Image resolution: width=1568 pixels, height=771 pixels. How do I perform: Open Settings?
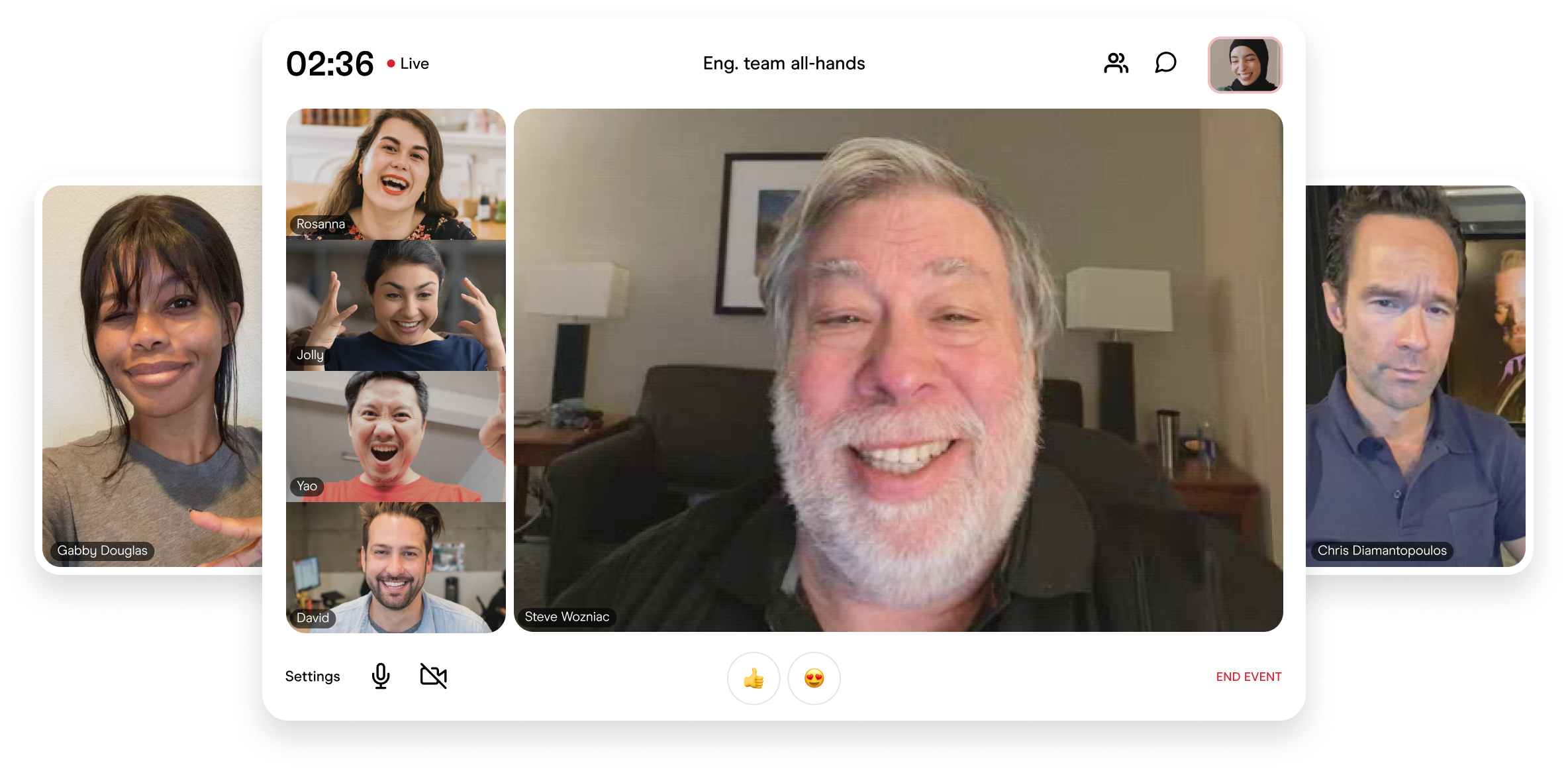click(313, 676)
